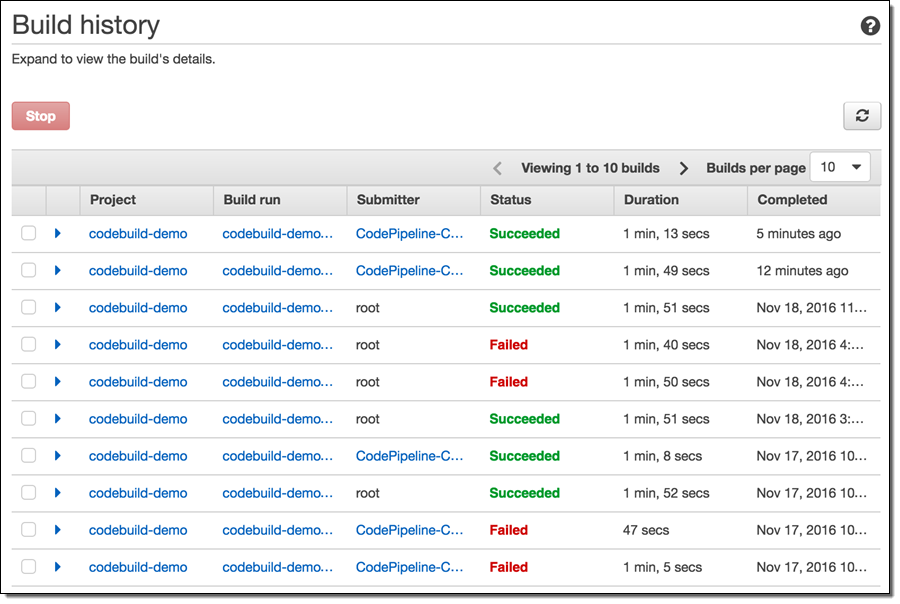Expand the third build submitted by root
The width and height of the screenshot is (900, 604).
pyautogui.click(x=57, y=381)
